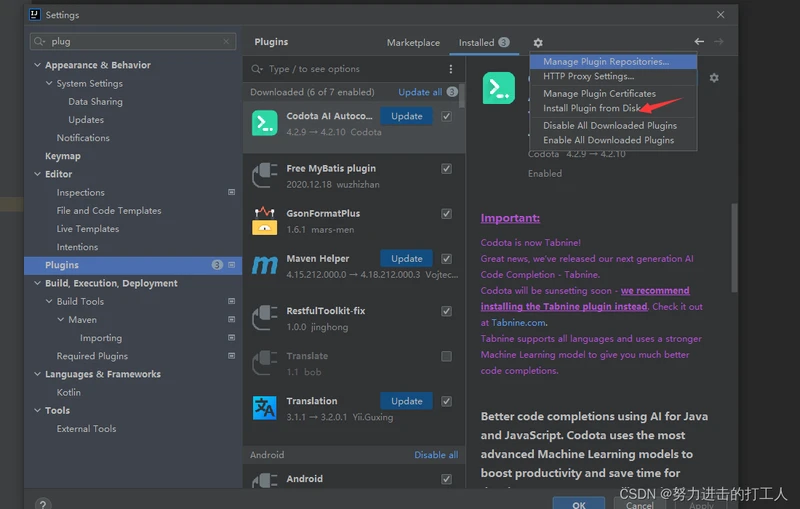Uncheck the RestfulToolkit-fix plugin
Image resolution: width=800 pixels, height=509 pixels.
446,311
